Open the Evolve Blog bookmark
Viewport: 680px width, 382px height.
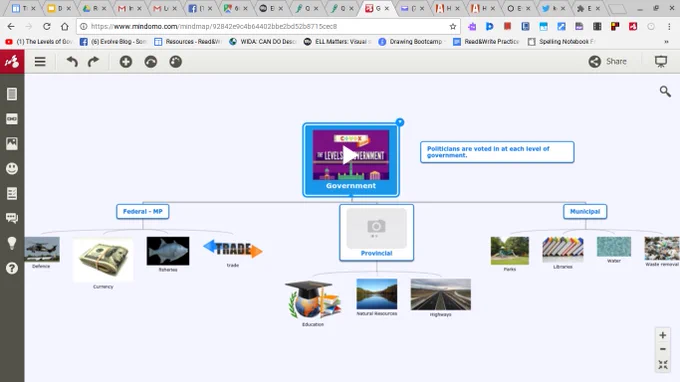tap(114, 42)
